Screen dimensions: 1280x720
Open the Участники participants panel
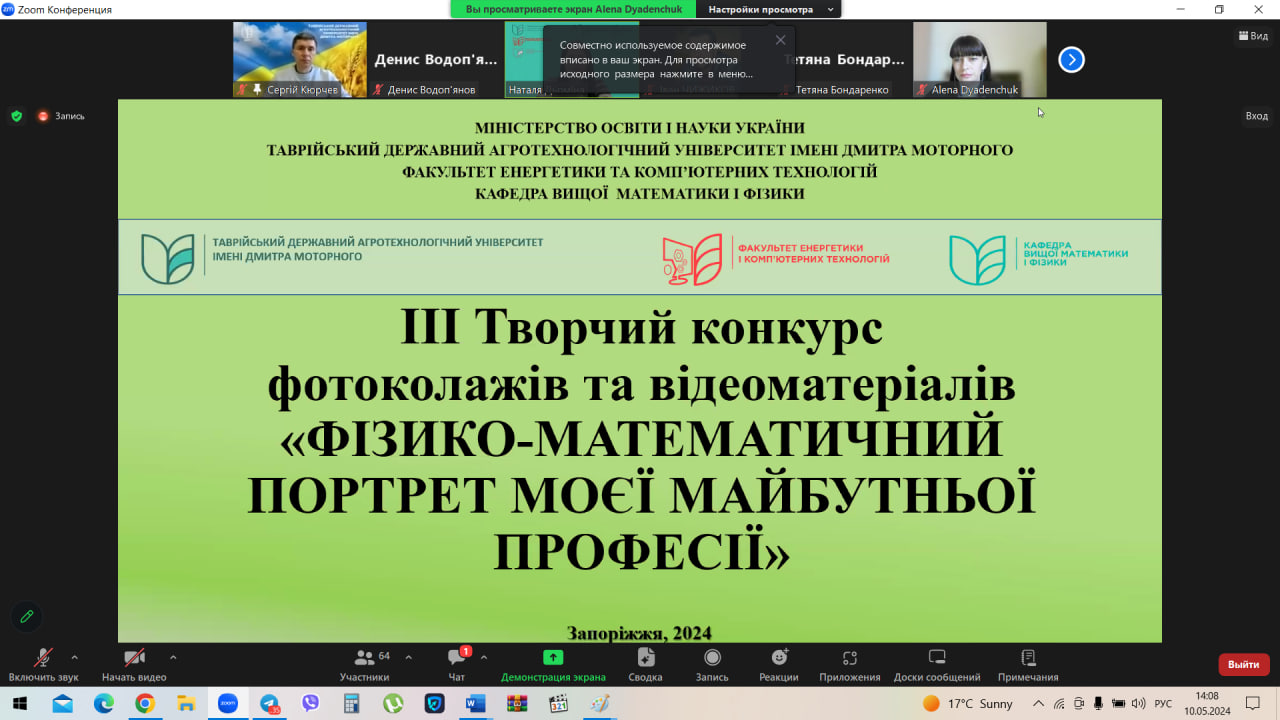click(365, 665)
